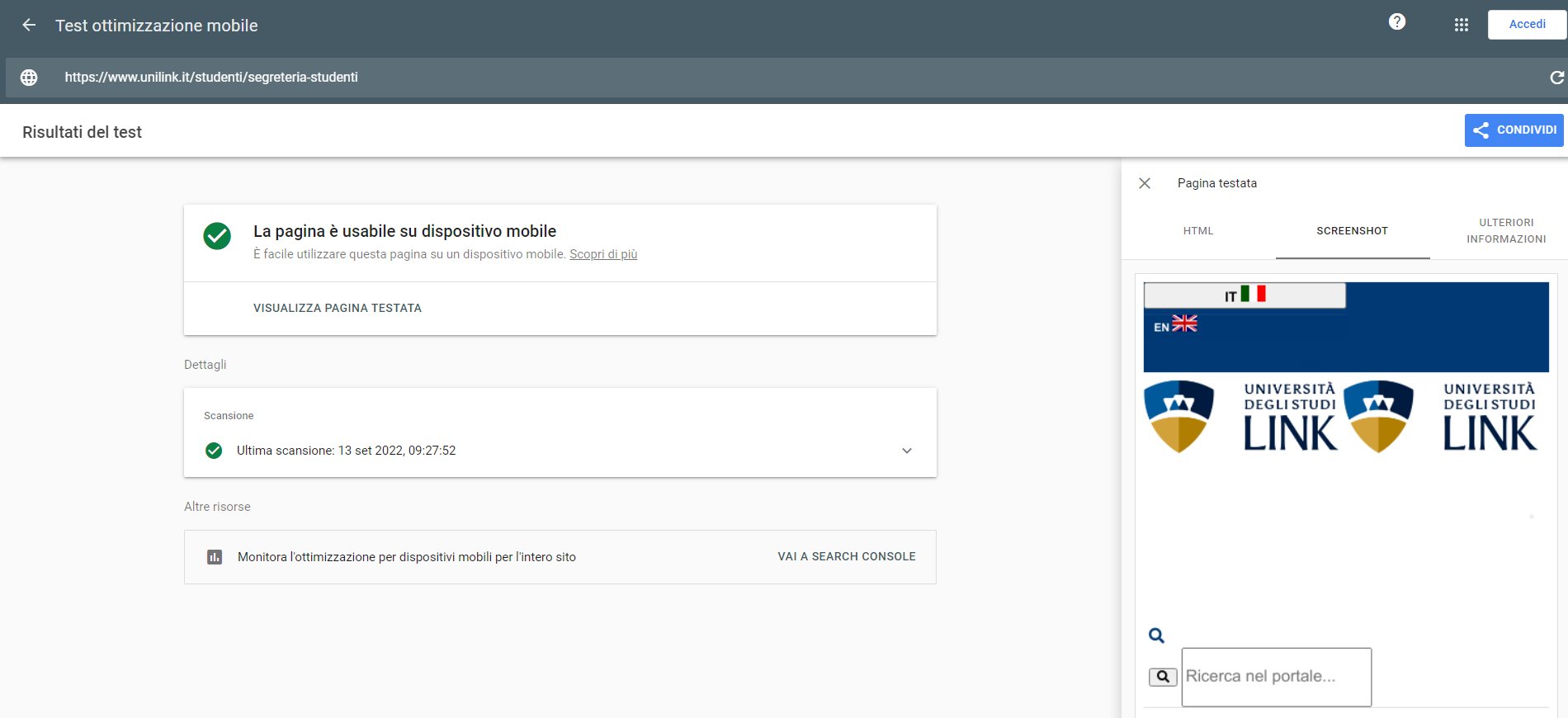Click VISUALIZZA PAGINA TESTATA
This screenshot has width=1568, height=718.
(x=338, y=308)
